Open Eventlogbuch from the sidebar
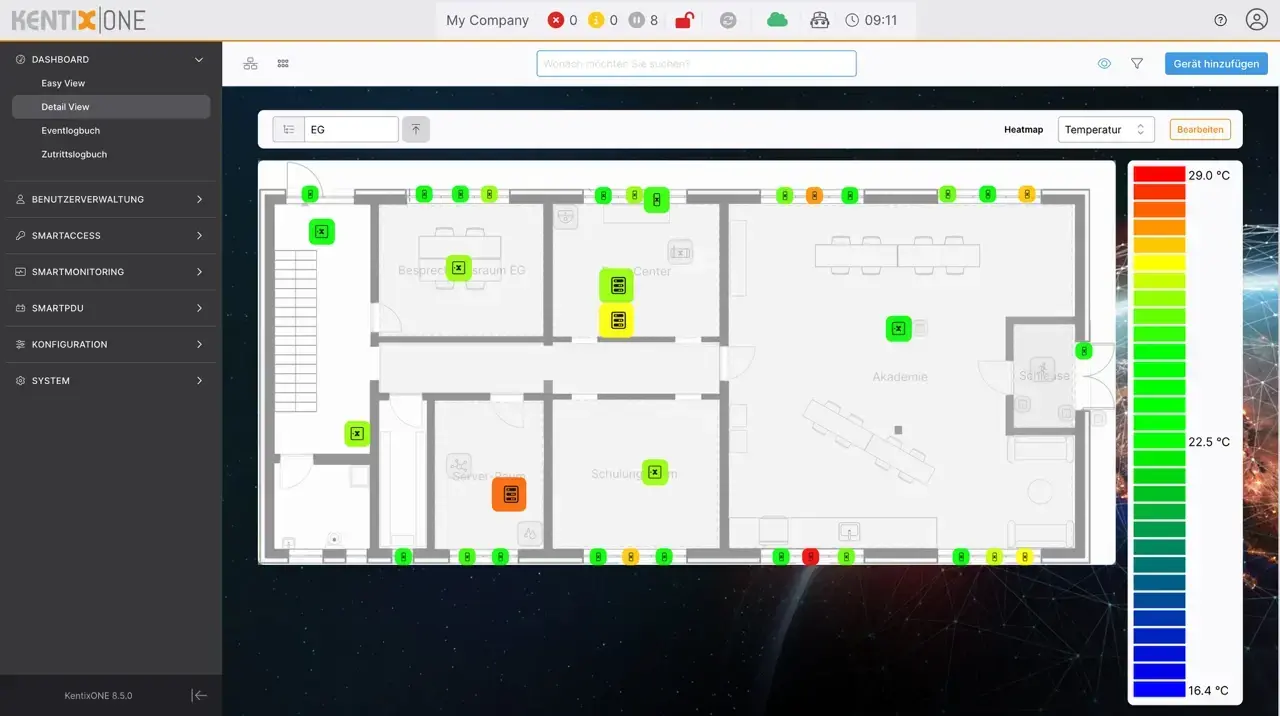Image resolution: width=1280 pixels, height=716 pixels. [x=70, y=130]
